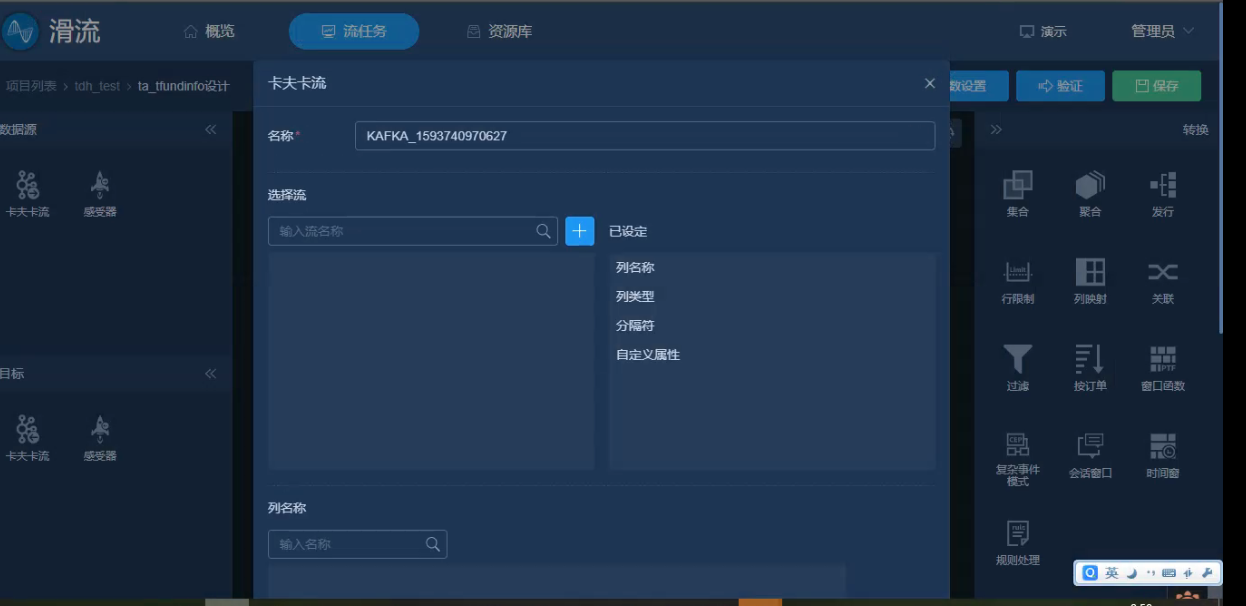Click the 验证 button
The width and height of the screenshot is (1246, 606).
point(1060,86)
